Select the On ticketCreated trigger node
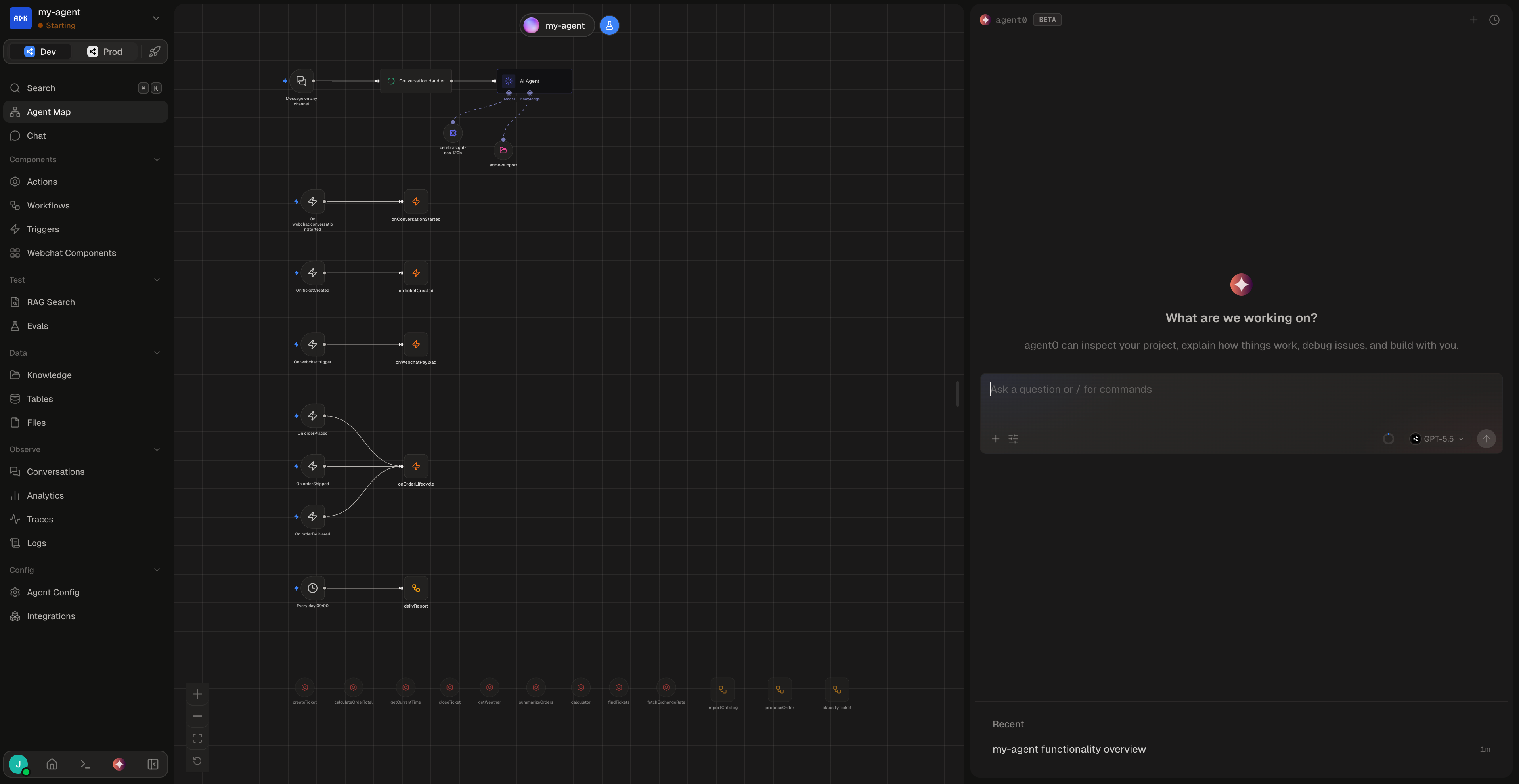The height and width of the screenshot is (784, 1519). [312, 273]
